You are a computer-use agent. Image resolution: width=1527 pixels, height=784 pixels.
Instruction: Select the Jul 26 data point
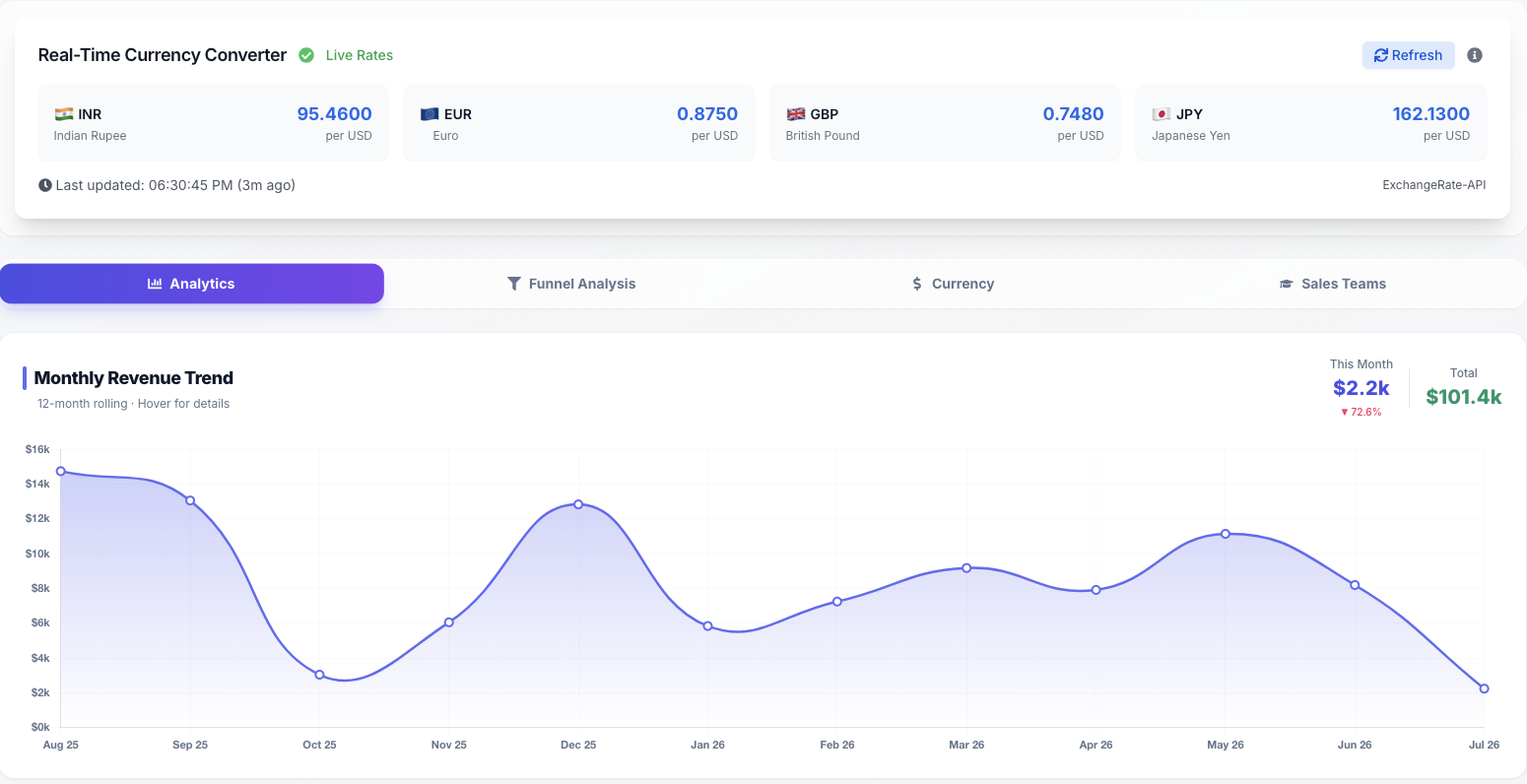[x=1485, y=688]
